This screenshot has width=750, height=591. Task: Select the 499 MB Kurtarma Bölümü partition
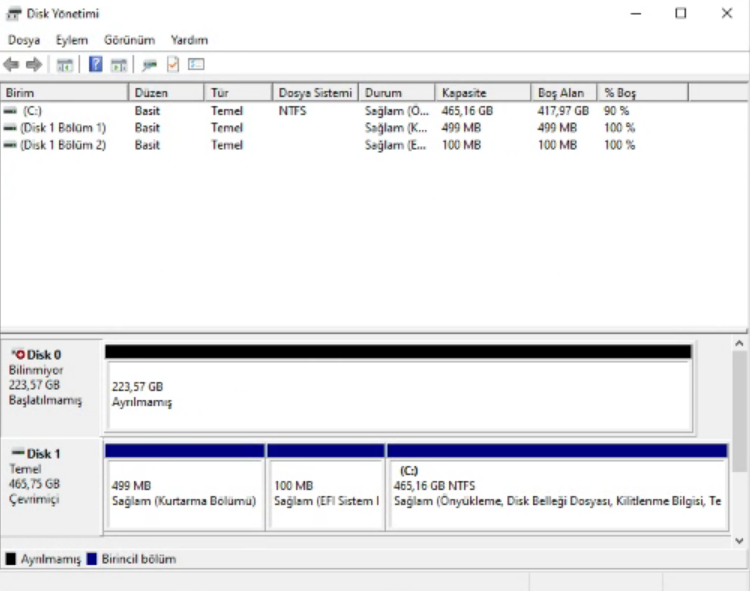click(185, 487)
